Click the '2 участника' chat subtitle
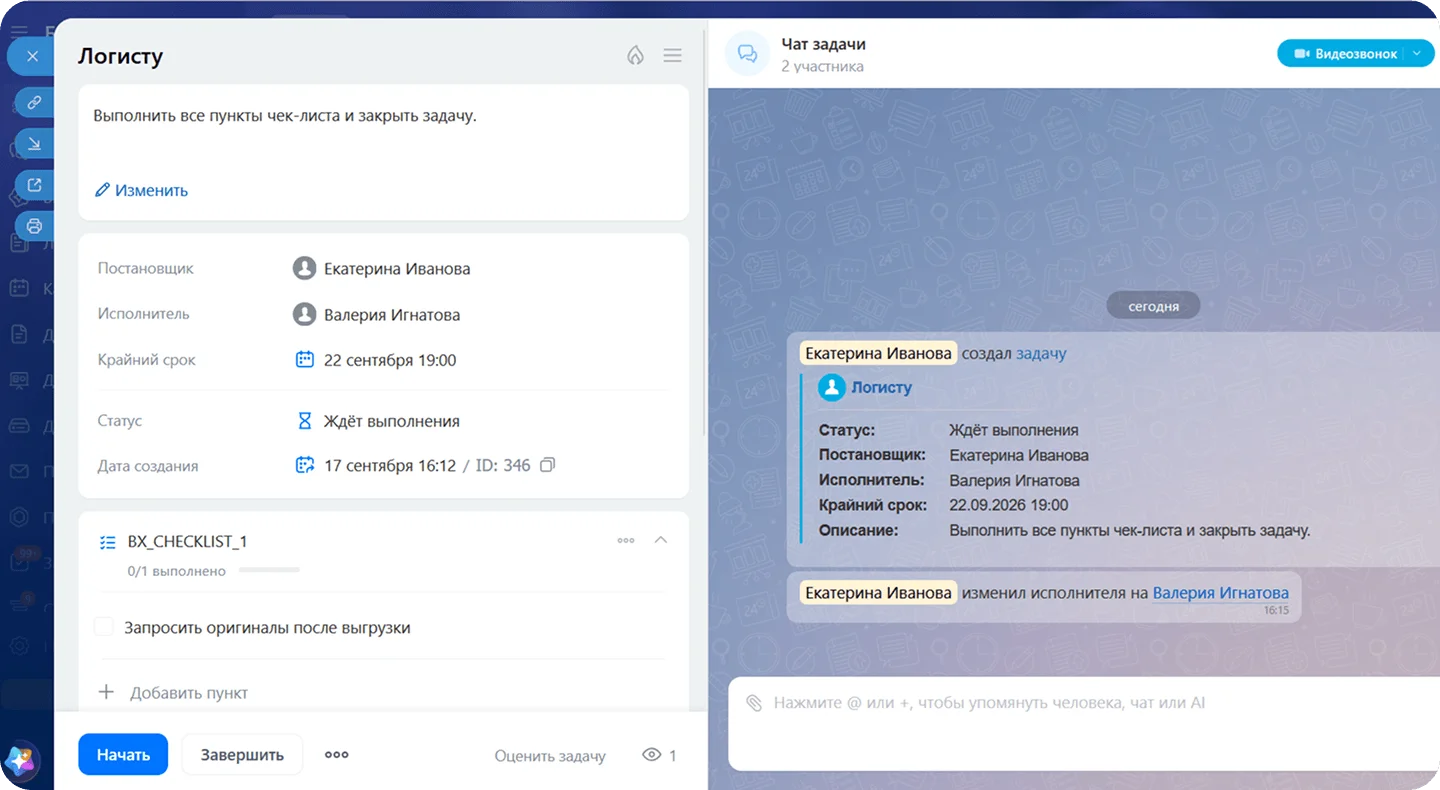 coord(822,66)
